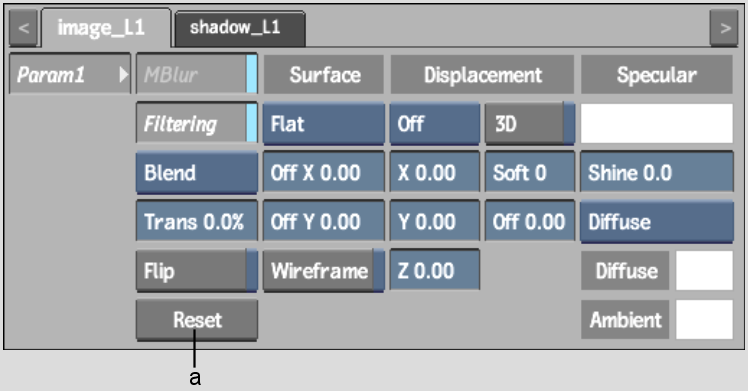Click the Diffuse color swatch
The height and width of the screenshot is (391, 748).
point(704,270)
